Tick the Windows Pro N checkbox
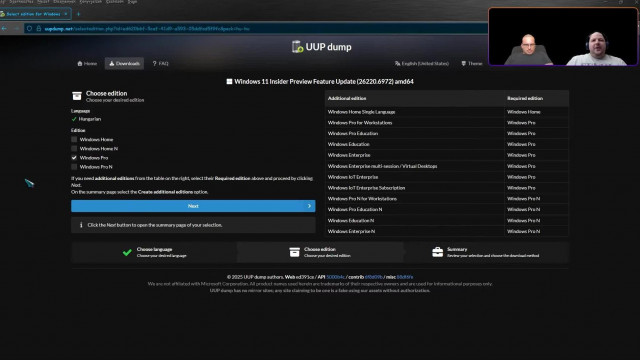640x360 pixels. tap(74, 167)
